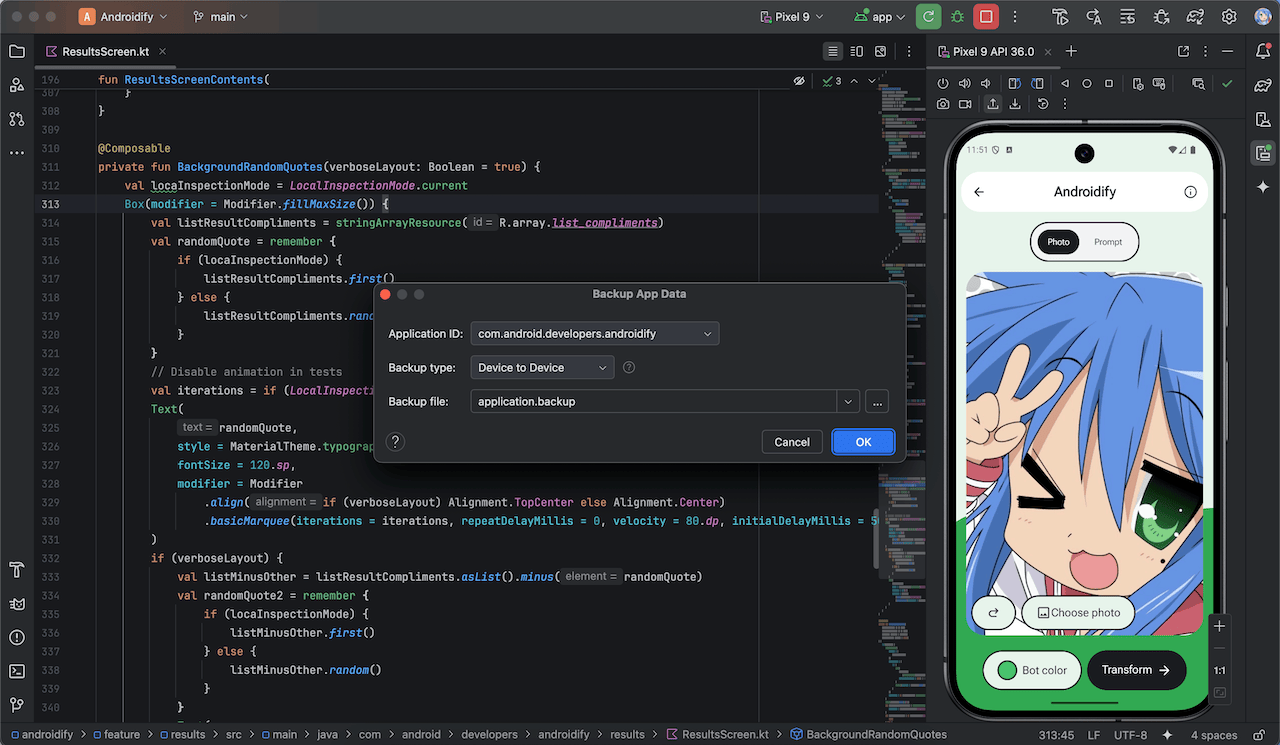
Task: Open the Build hammer tool window
Action: pos(17,570)
